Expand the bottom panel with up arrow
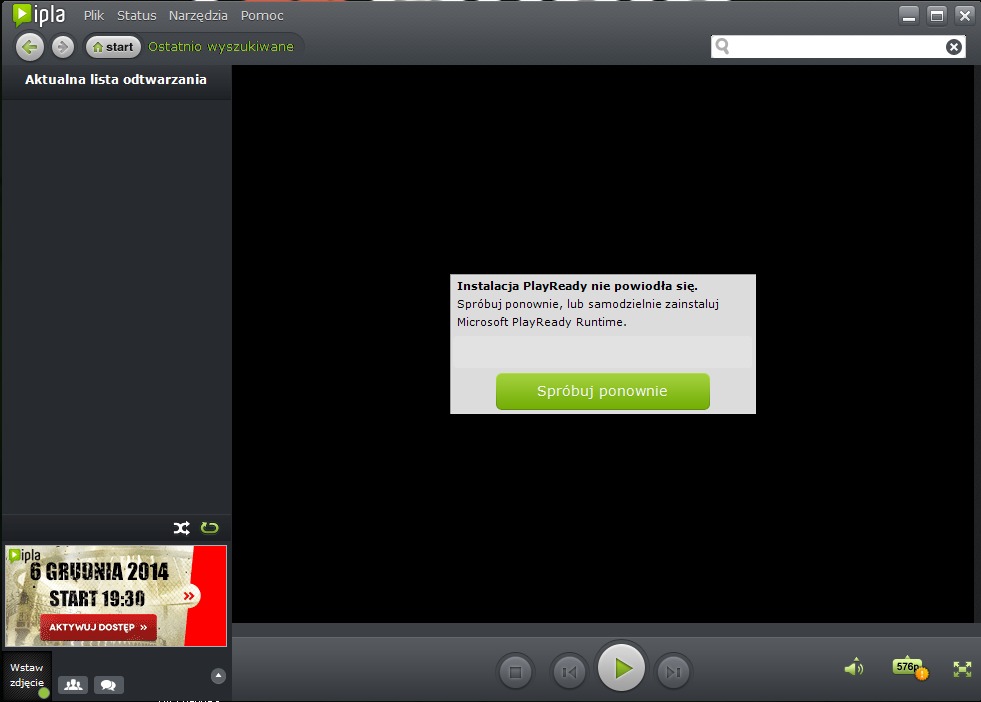This screenshot has height=702, width=981. (218, 676)
